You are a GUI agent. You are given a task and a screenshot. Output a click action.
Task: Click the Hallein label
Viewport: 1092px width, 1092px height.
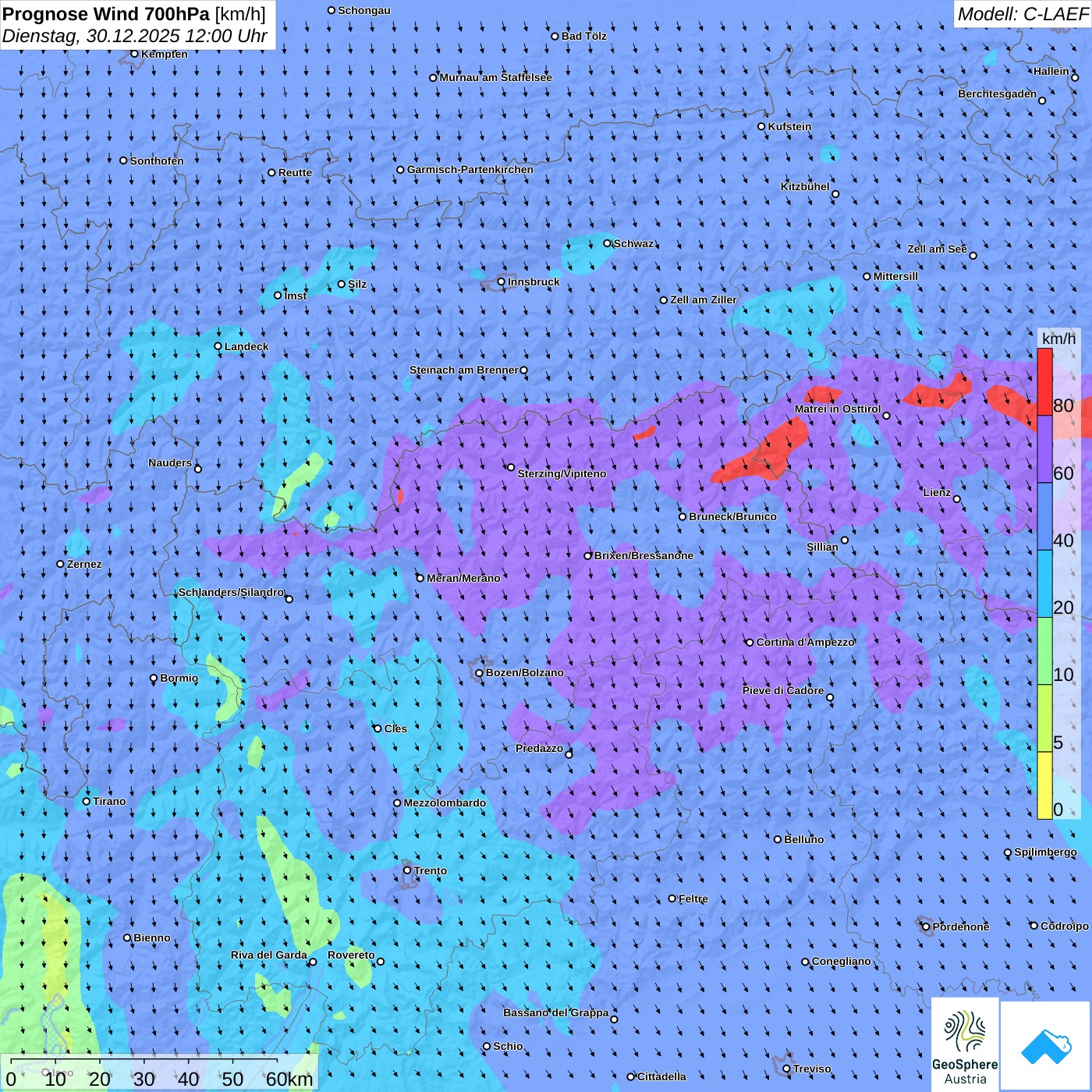(x=1051, y=71)
